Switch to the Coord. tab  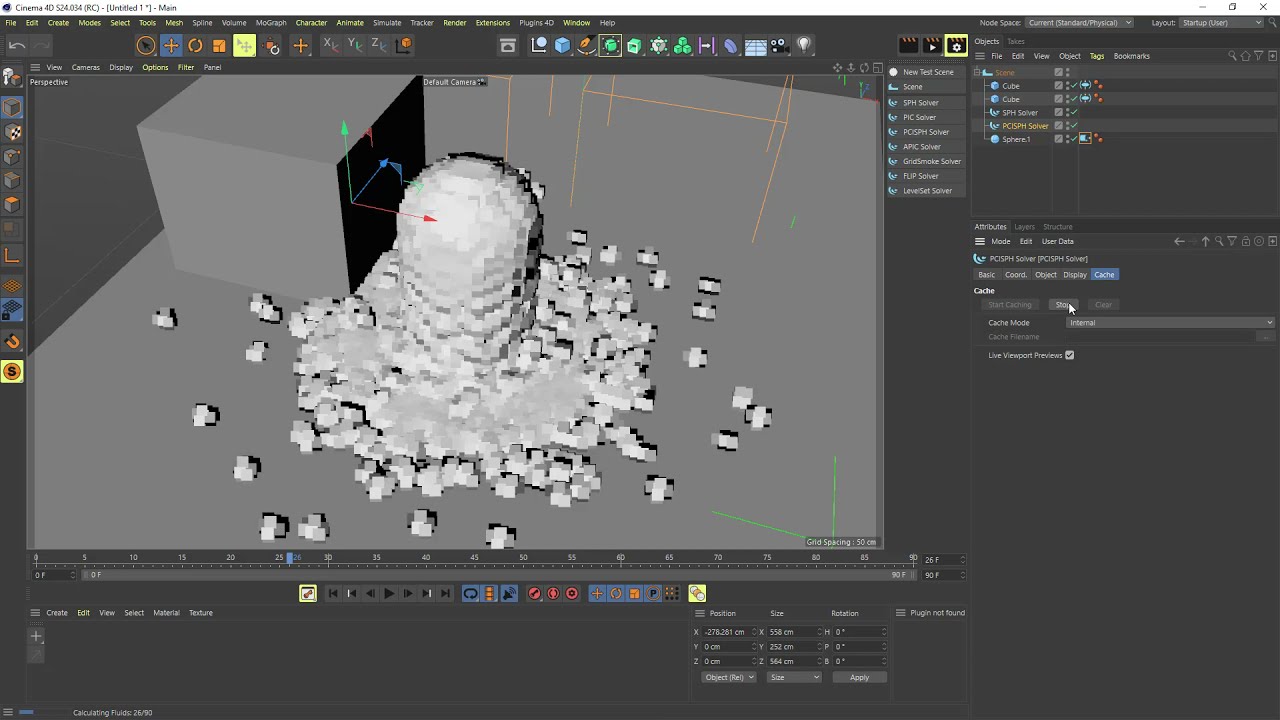pos(1016,275)
